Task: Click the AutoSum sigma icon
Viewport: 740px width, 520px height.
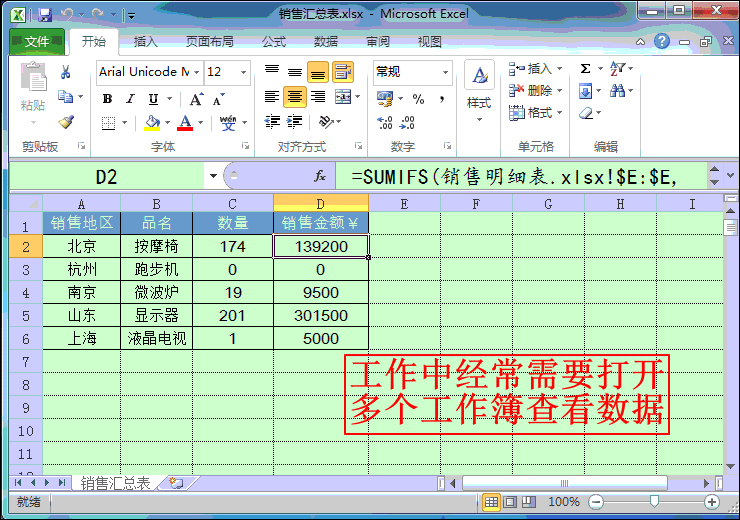Action: tap(585, 69)
